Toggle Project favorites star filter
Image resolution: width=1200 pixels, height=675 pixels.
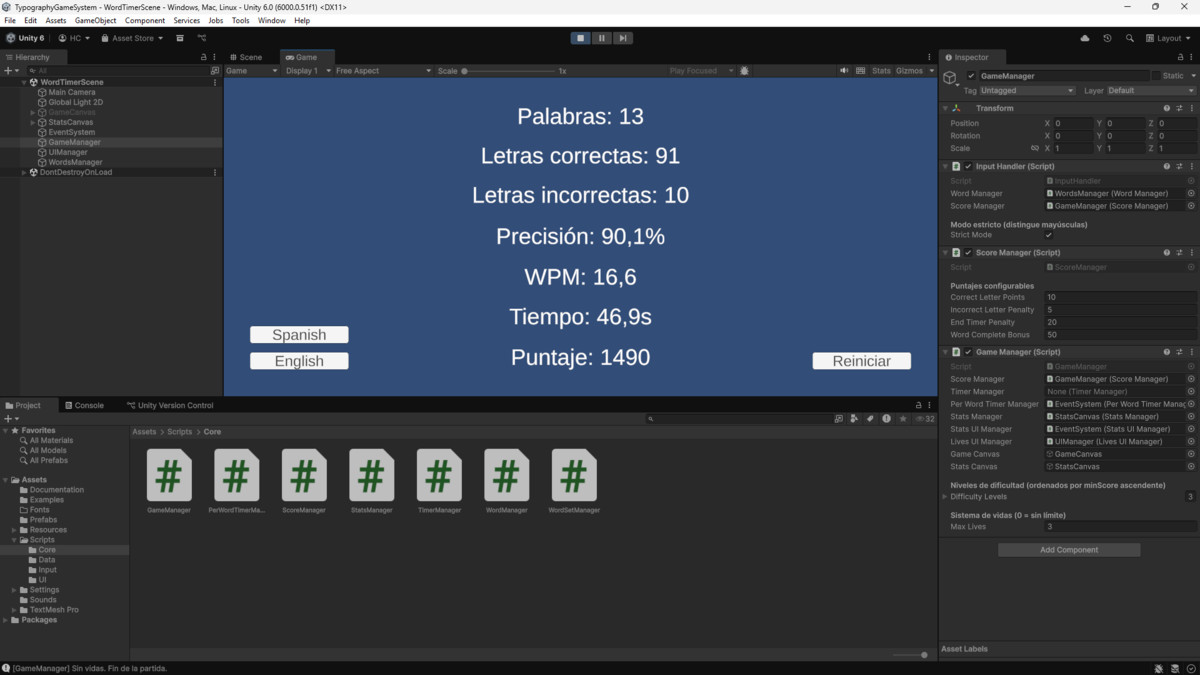pyautogui.click(x=902, y=419)
